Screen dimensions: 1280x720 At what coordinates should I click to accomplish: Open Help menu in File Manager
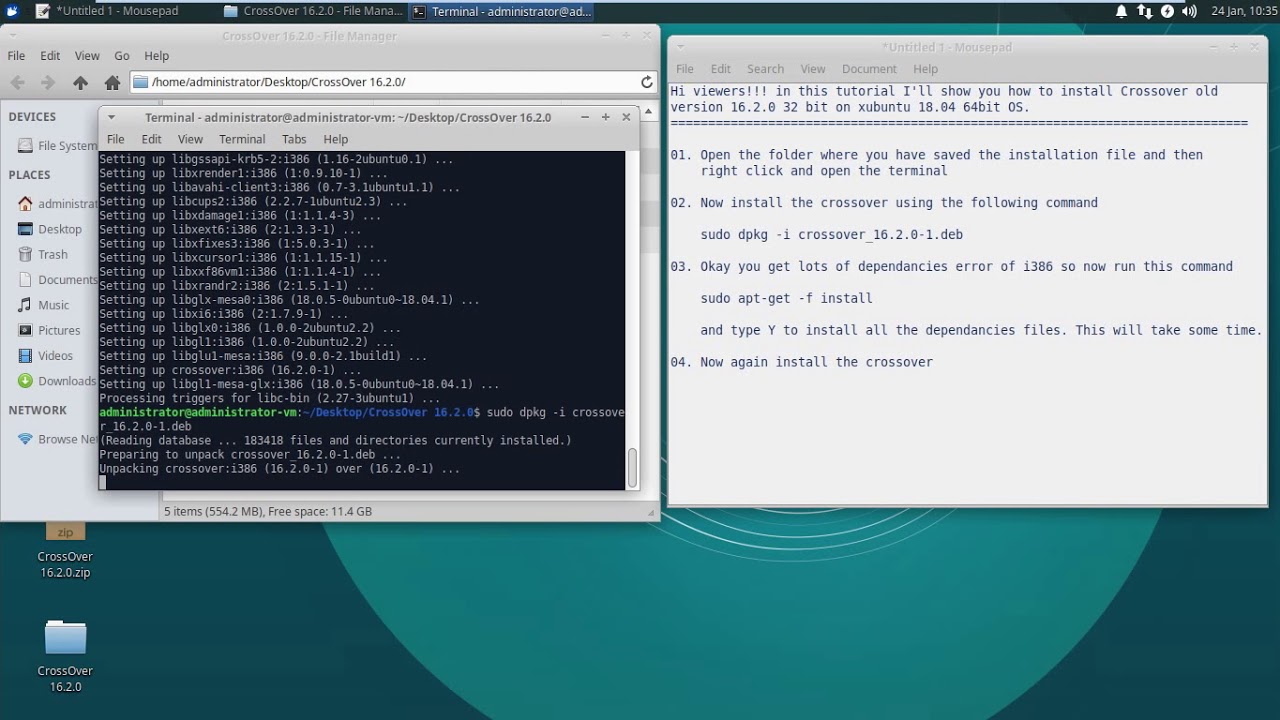pos(156,56)
